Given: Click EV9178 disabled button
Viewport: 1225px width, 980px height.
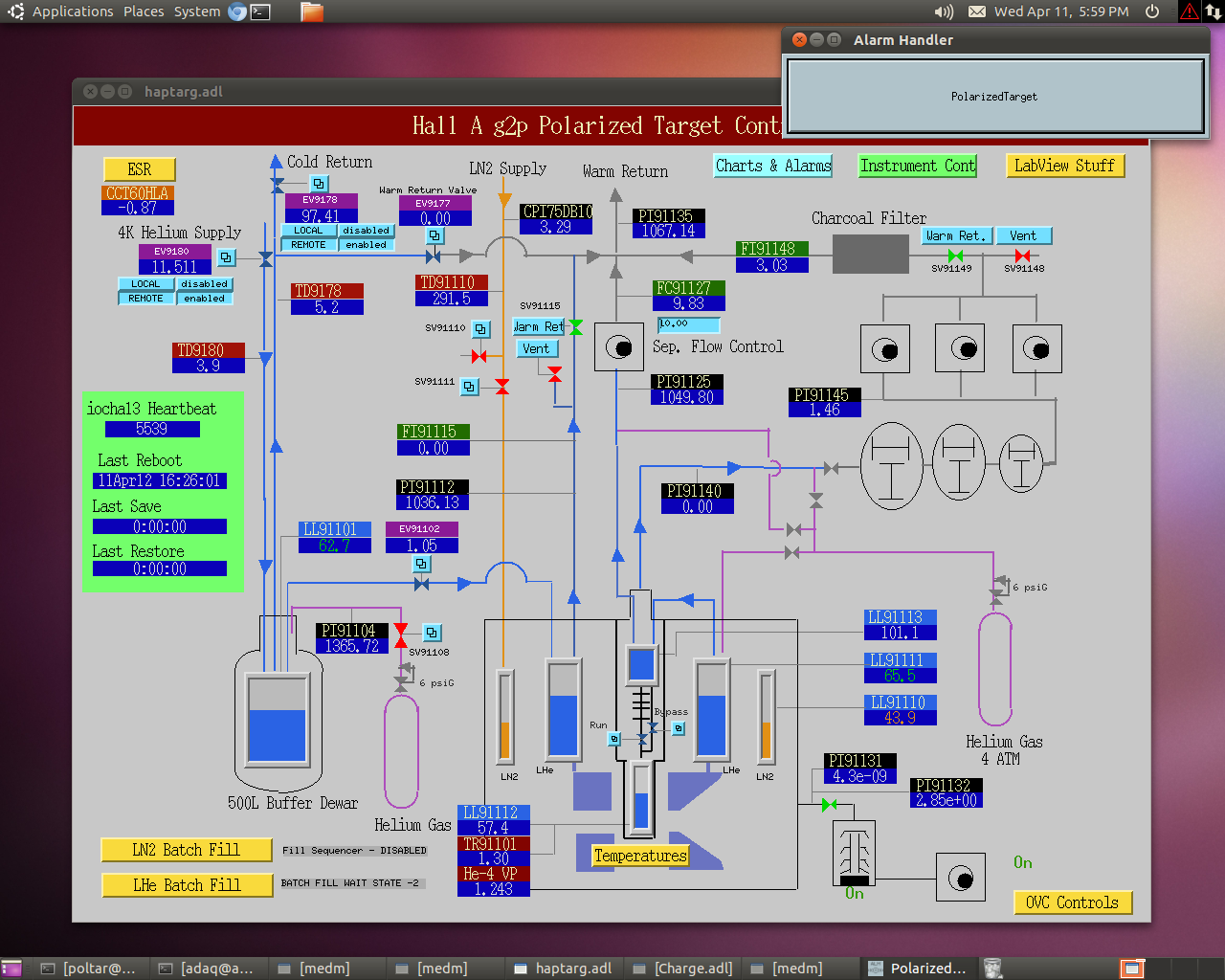Looking at the screenshot, I should click(x=366, y=231).
